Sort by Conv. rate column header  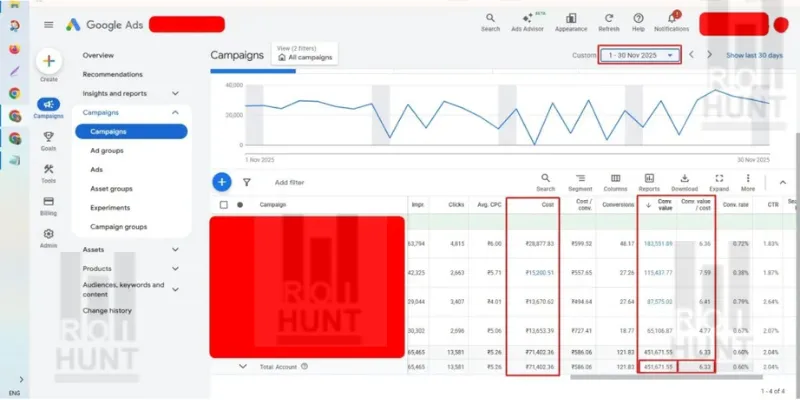click(x=735, y=205)
